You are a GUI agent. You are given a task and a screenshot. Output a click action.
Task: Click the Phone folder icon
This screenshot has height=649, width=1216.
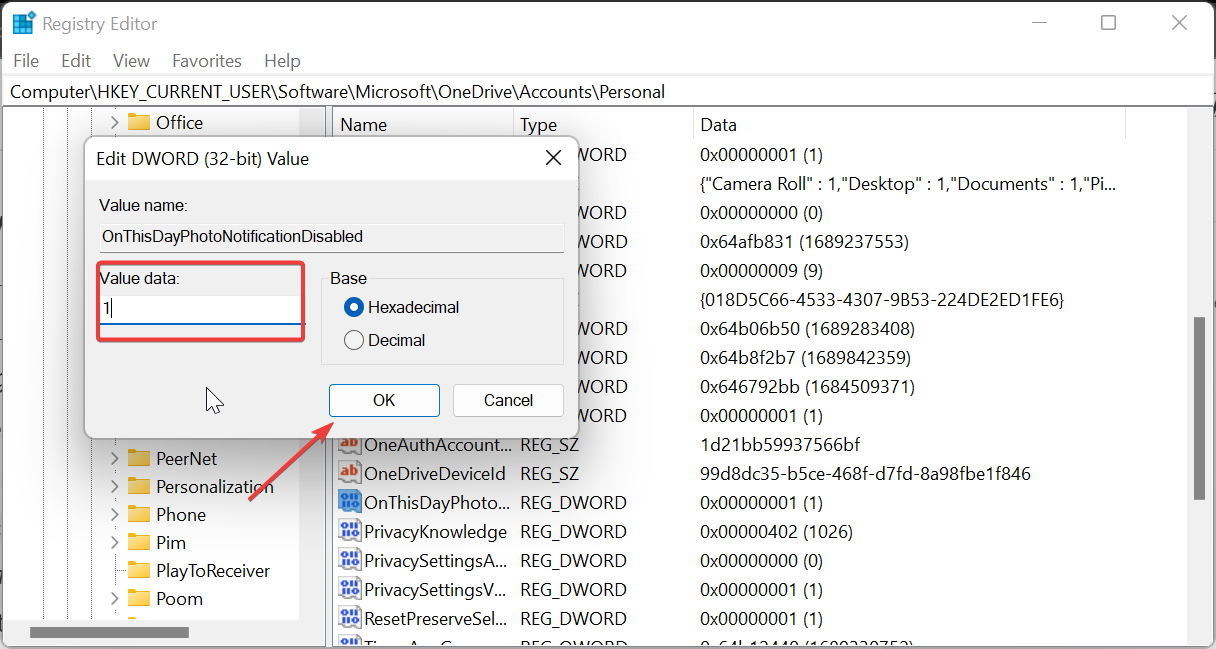pyautogui.click(x=139, y=514)
